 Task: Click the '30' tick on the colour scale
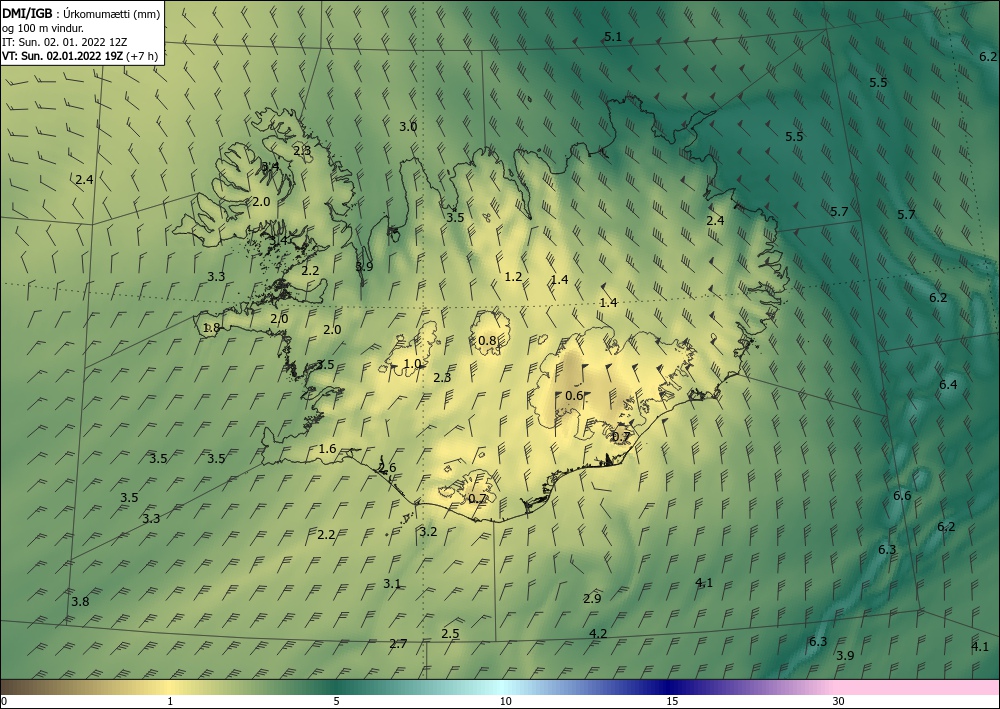point(839,702)
